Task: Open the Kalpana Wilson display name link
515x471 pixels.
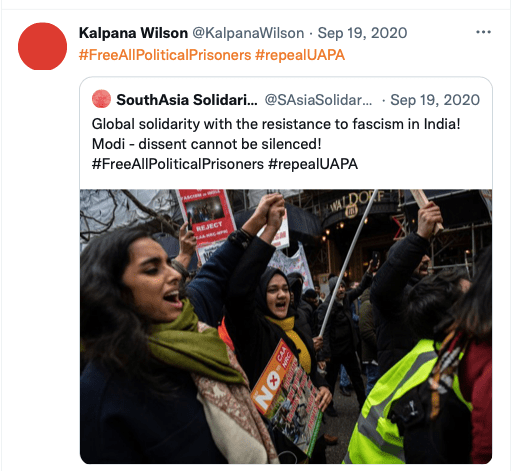Action: (133, 33)
